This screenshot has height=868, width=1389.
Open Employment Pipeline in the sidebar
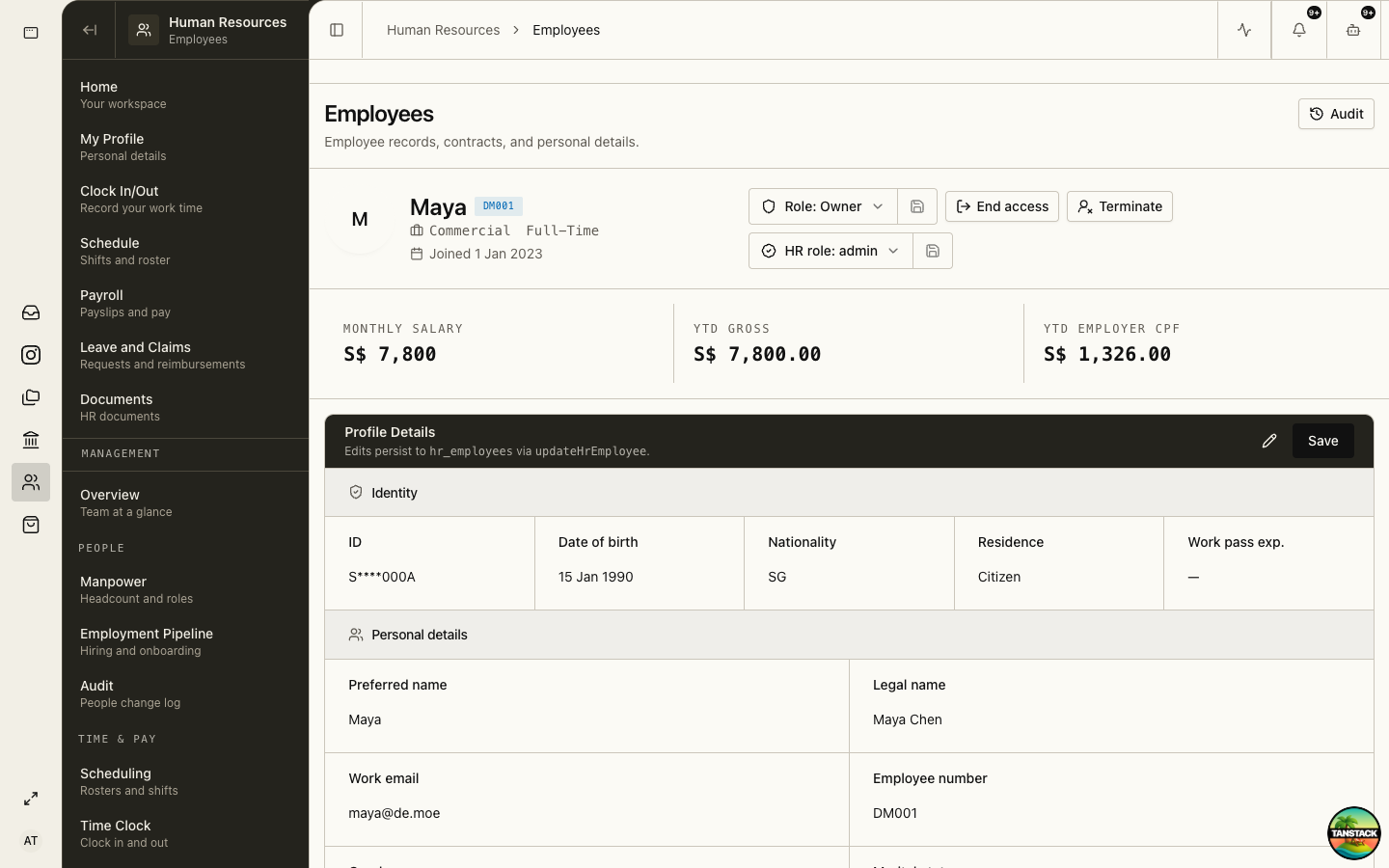pos(185,641)
